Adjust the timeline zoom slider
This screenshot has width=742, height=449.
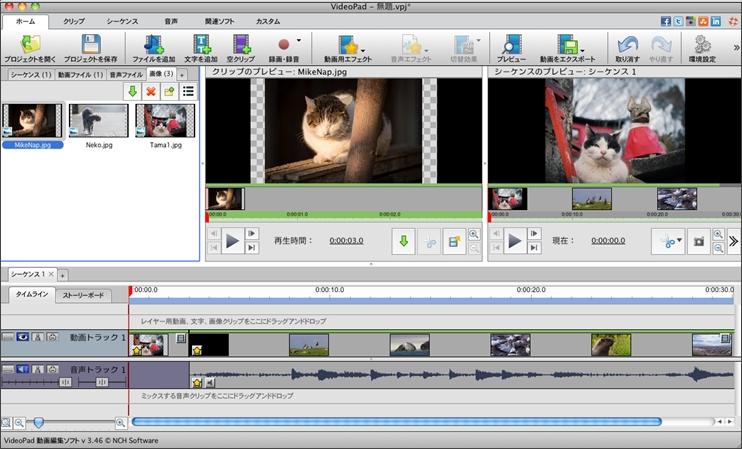click(39, 422)
